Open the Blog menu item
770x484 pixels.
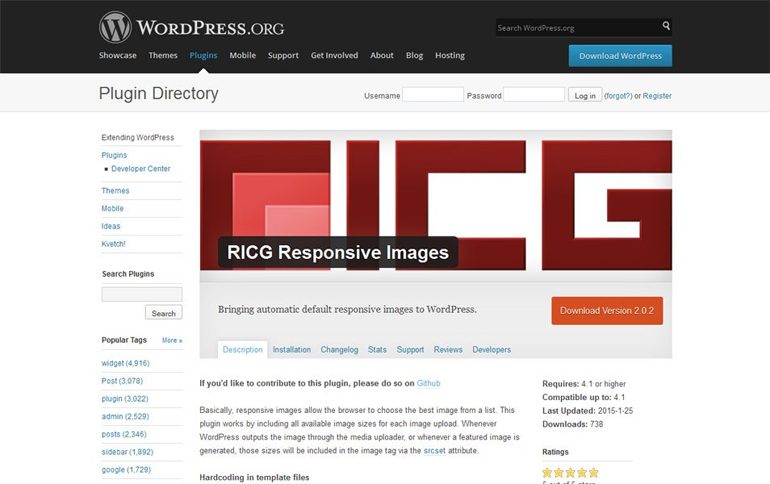tap(414, 55)
